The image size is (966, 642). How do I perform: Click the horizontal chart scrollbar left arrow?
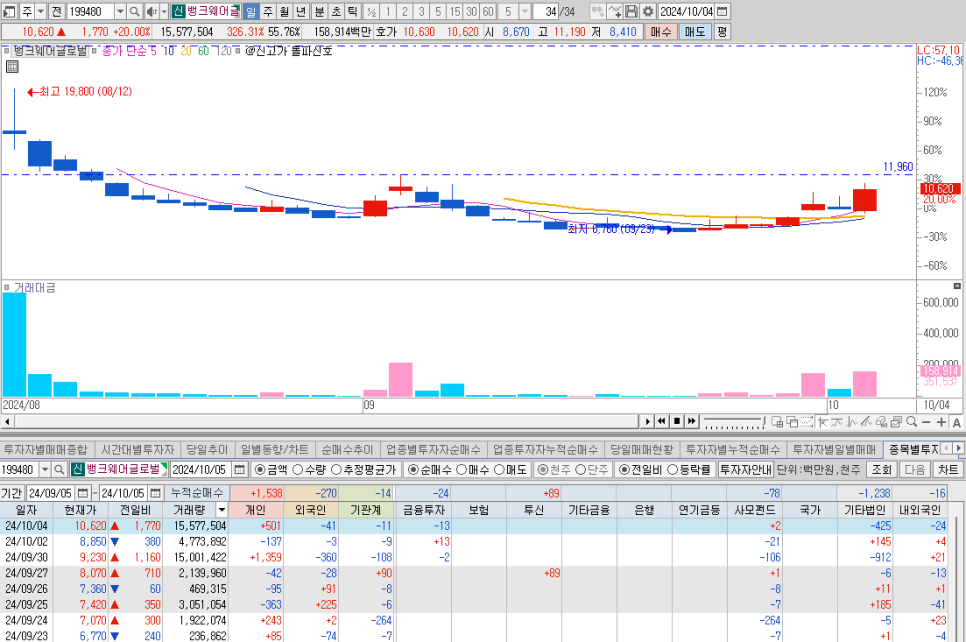[7, 422]
